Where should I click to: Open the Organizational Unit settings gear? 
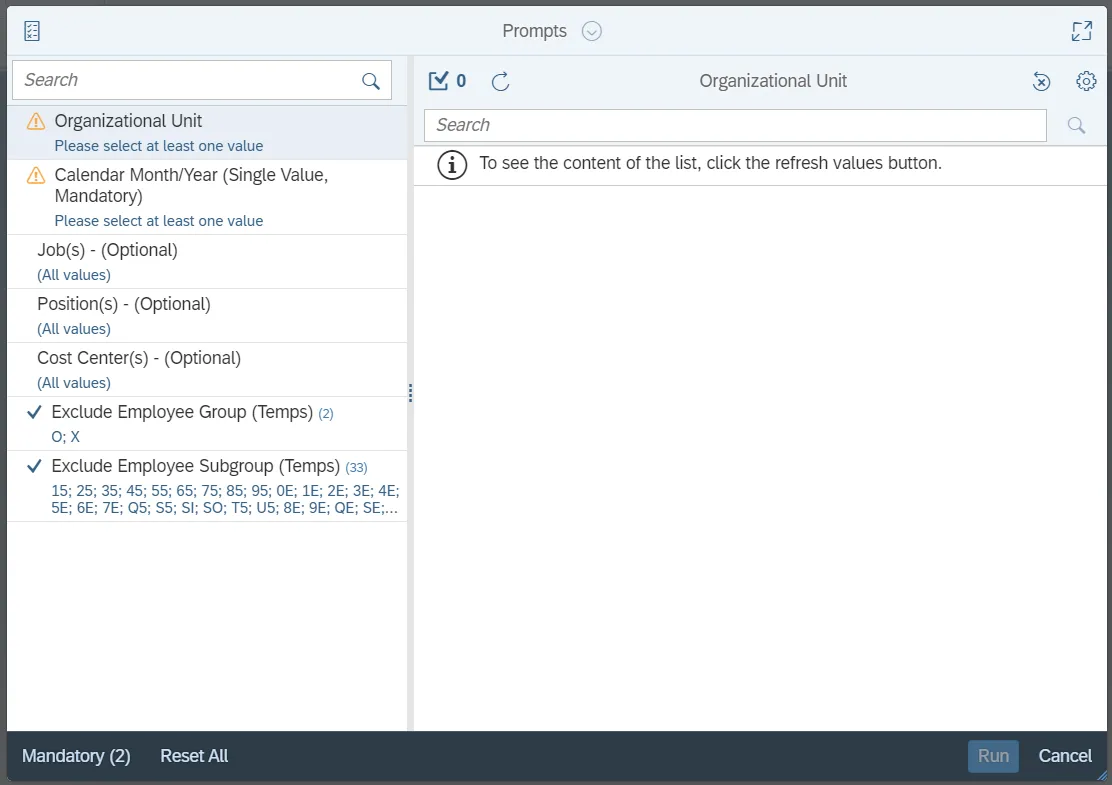point(1086,81)
